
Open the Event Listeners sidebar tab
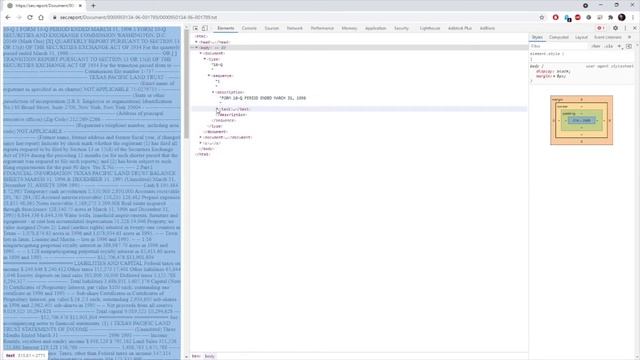pyautogui.click(x=607, y=37)
